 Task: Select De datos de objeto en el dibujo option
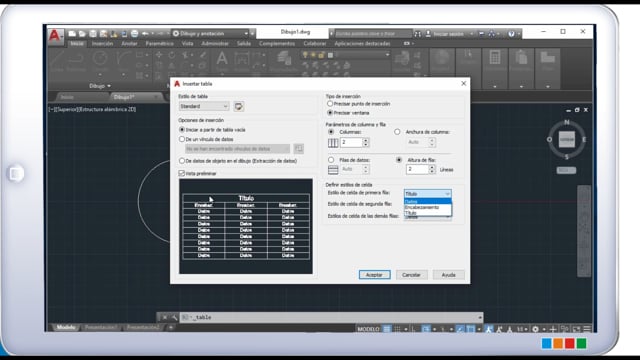182,161
